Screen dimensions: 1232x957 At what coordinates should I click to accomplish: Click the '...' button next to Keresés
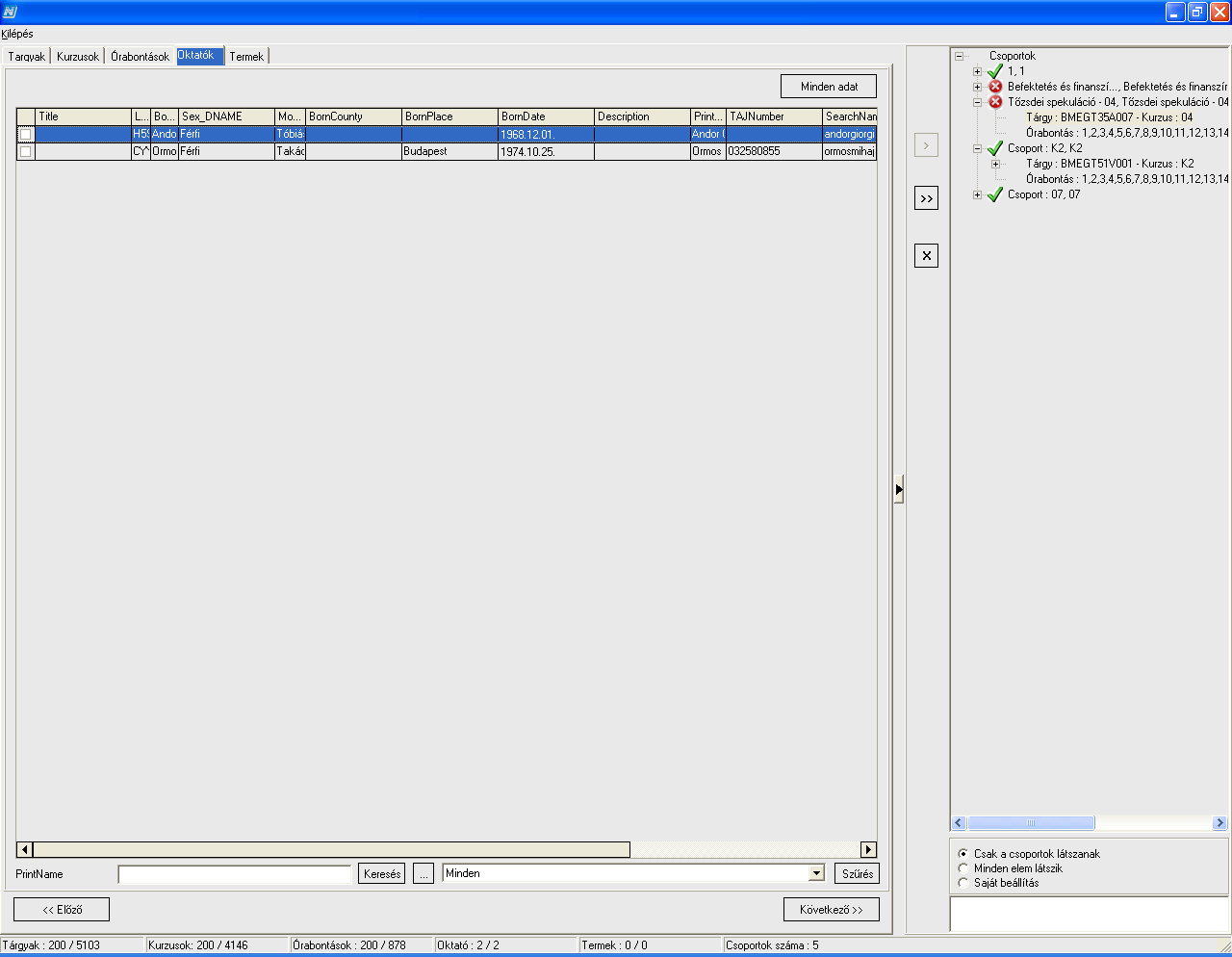[423, 873]
